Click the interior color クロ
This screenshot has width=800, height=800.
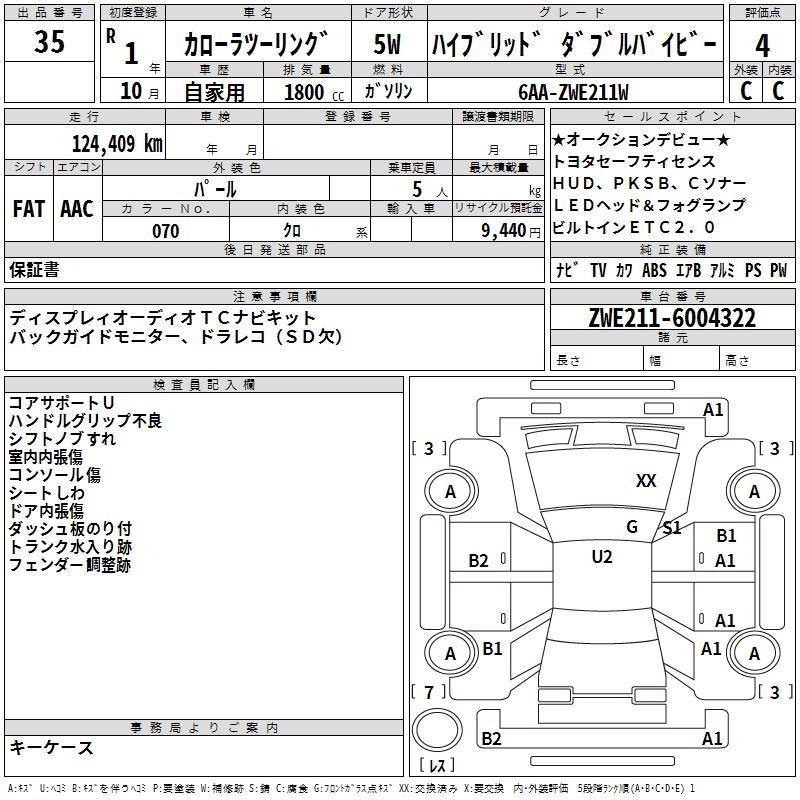coord(292,231)
